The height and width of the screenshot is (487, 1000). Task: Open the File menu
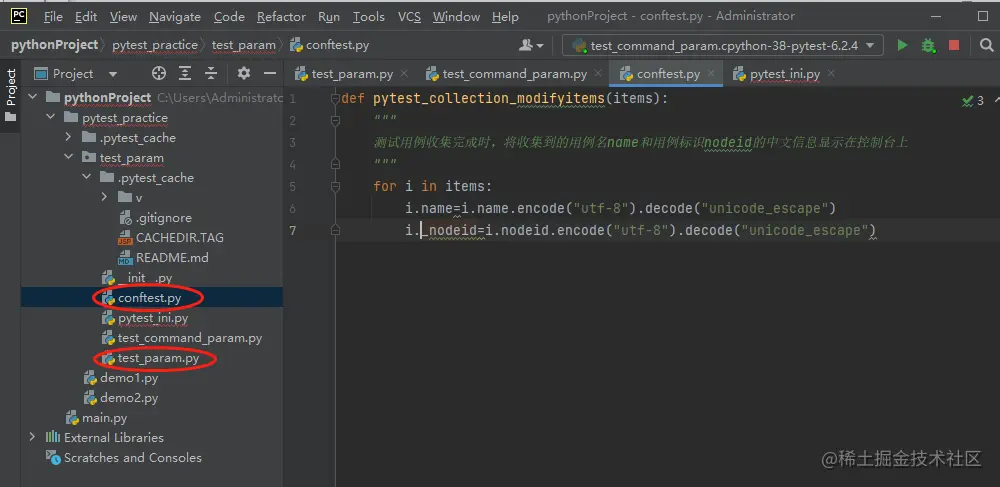click(x=53, y=17)
